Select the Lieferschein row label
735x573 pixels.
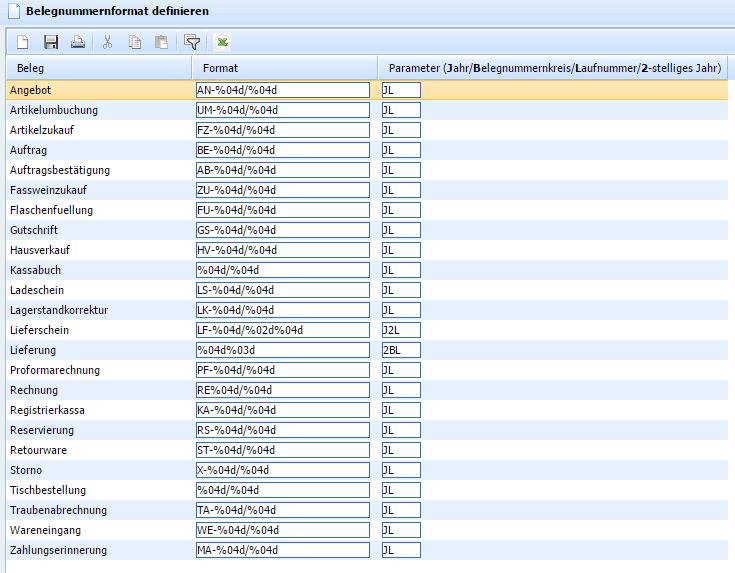39,330
